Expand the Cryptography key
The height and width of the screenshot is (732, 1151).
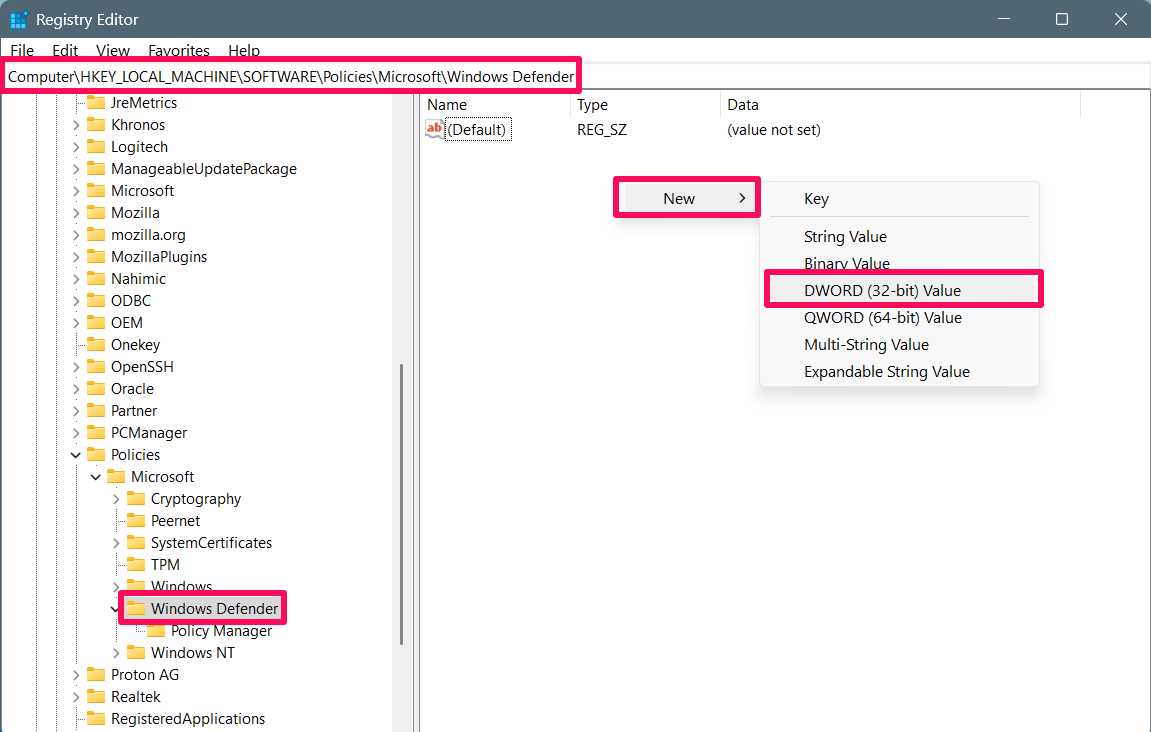pyautogui.click(x=116, y=499)
